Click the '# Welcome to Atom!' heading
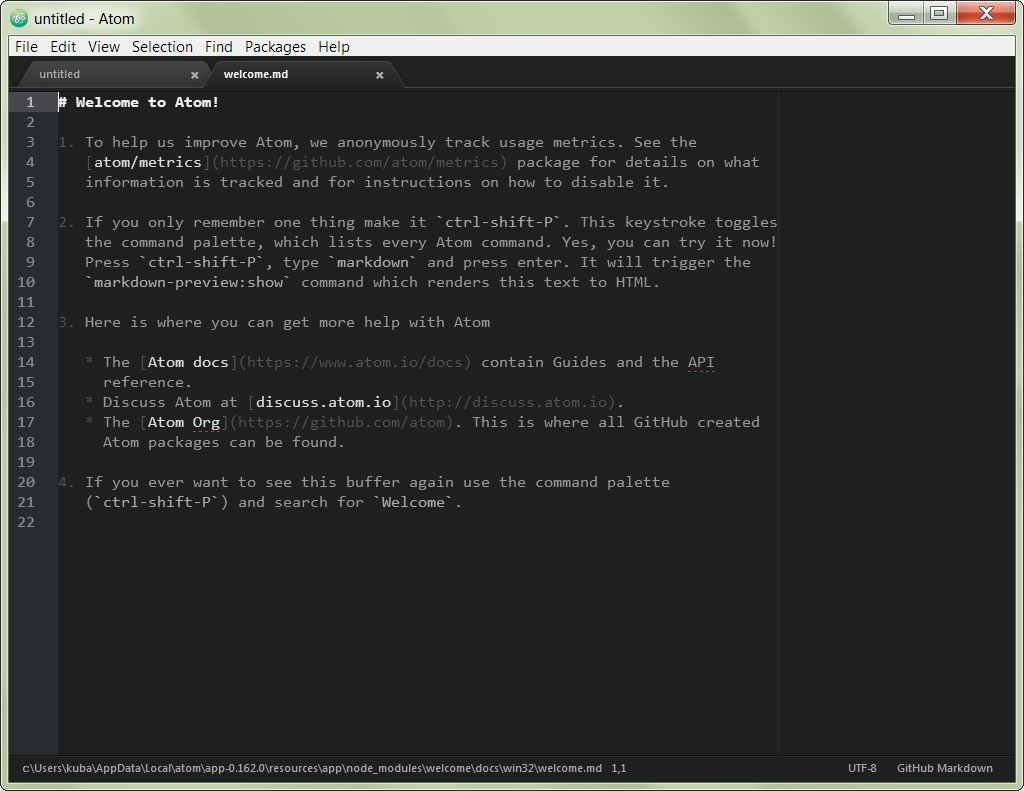This screenshot has height=791, width=1024. tap(138, 103)
